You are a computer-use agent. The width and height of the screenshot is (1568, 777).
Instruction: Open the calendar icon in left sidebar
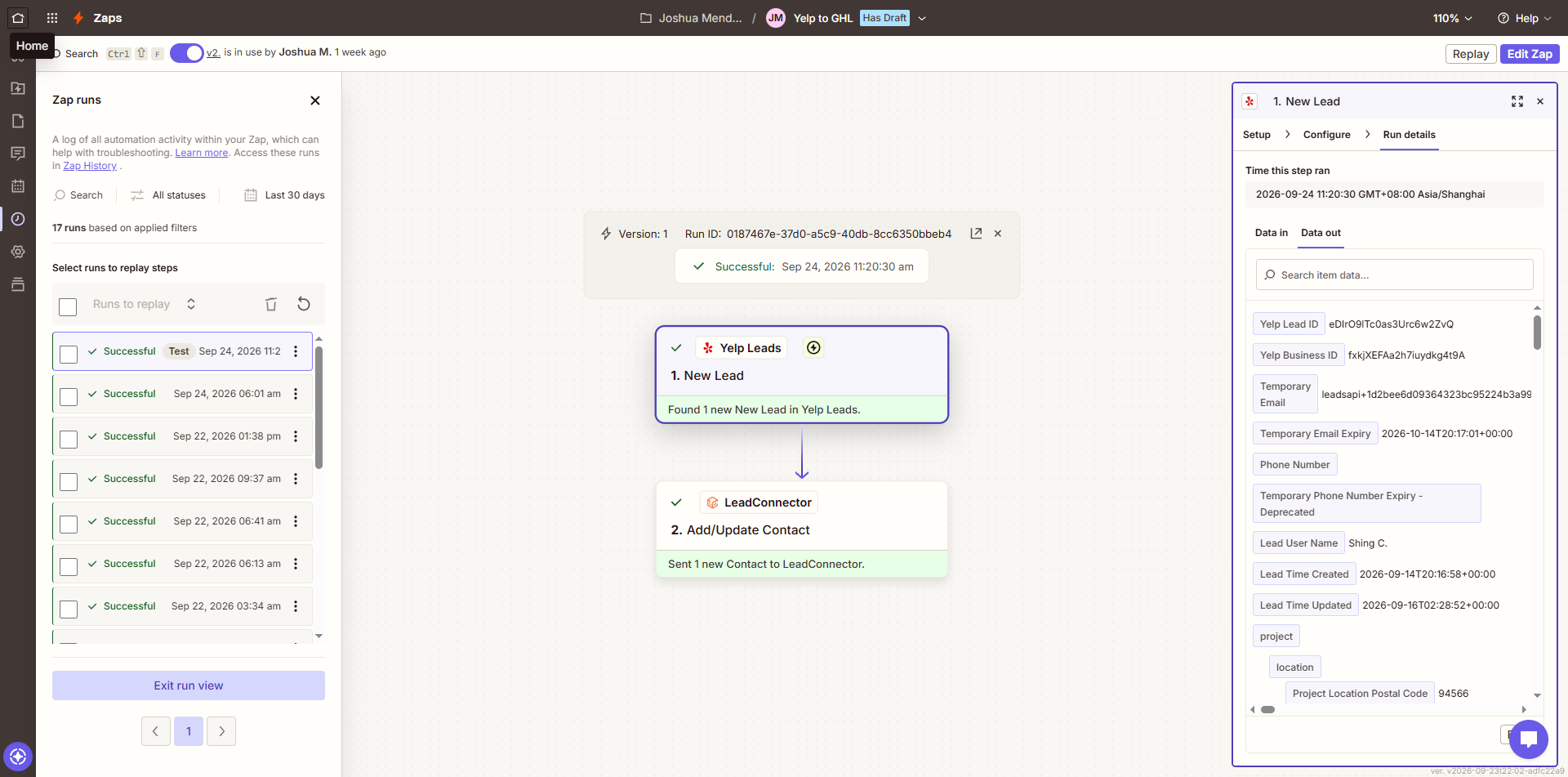[x=18, y=186]
